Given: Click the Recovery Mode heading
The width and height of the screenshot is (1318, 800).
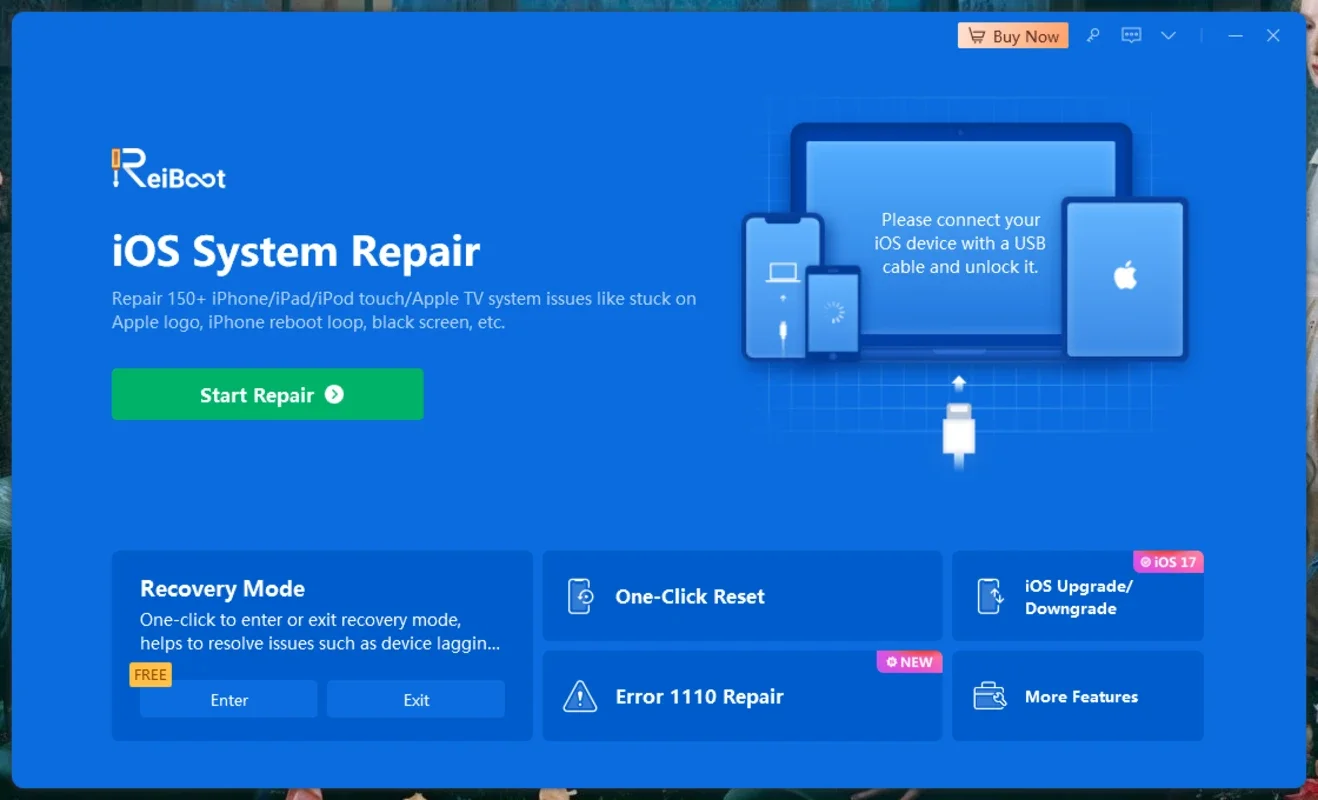Looking at the screenshot, I should 222,588.
